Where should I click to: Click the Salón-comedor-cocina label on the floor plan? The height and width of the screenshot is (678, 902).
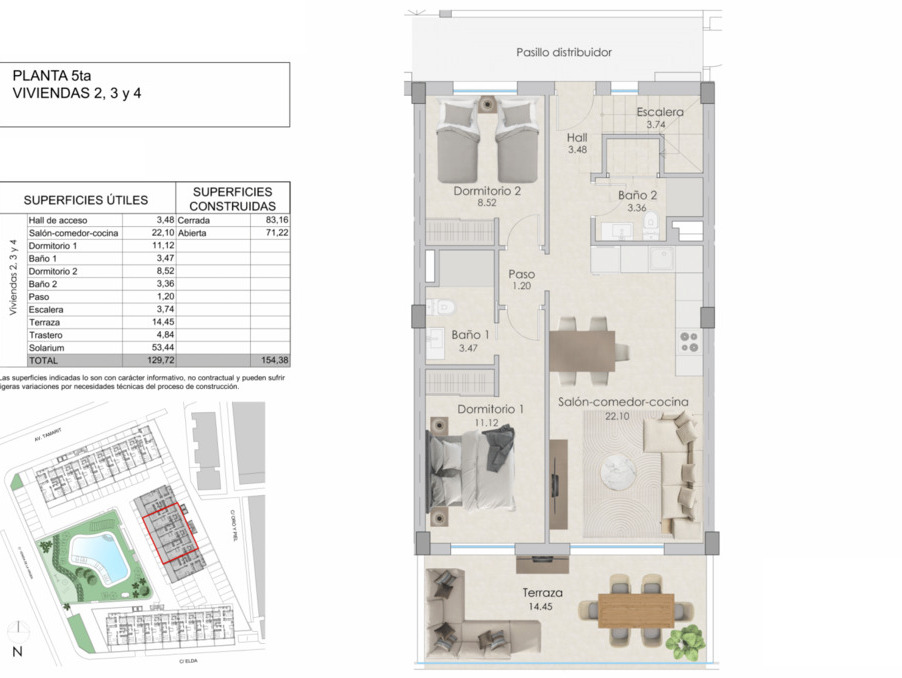pos(624,401)
